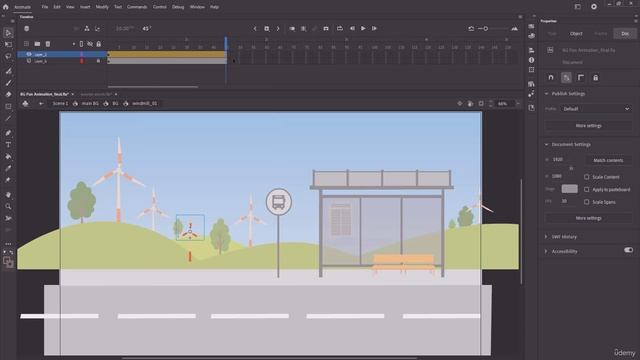This screenshot has height=360, width=640.
Task: Click the Stage color swatch
Action: (x=569, y=189)
